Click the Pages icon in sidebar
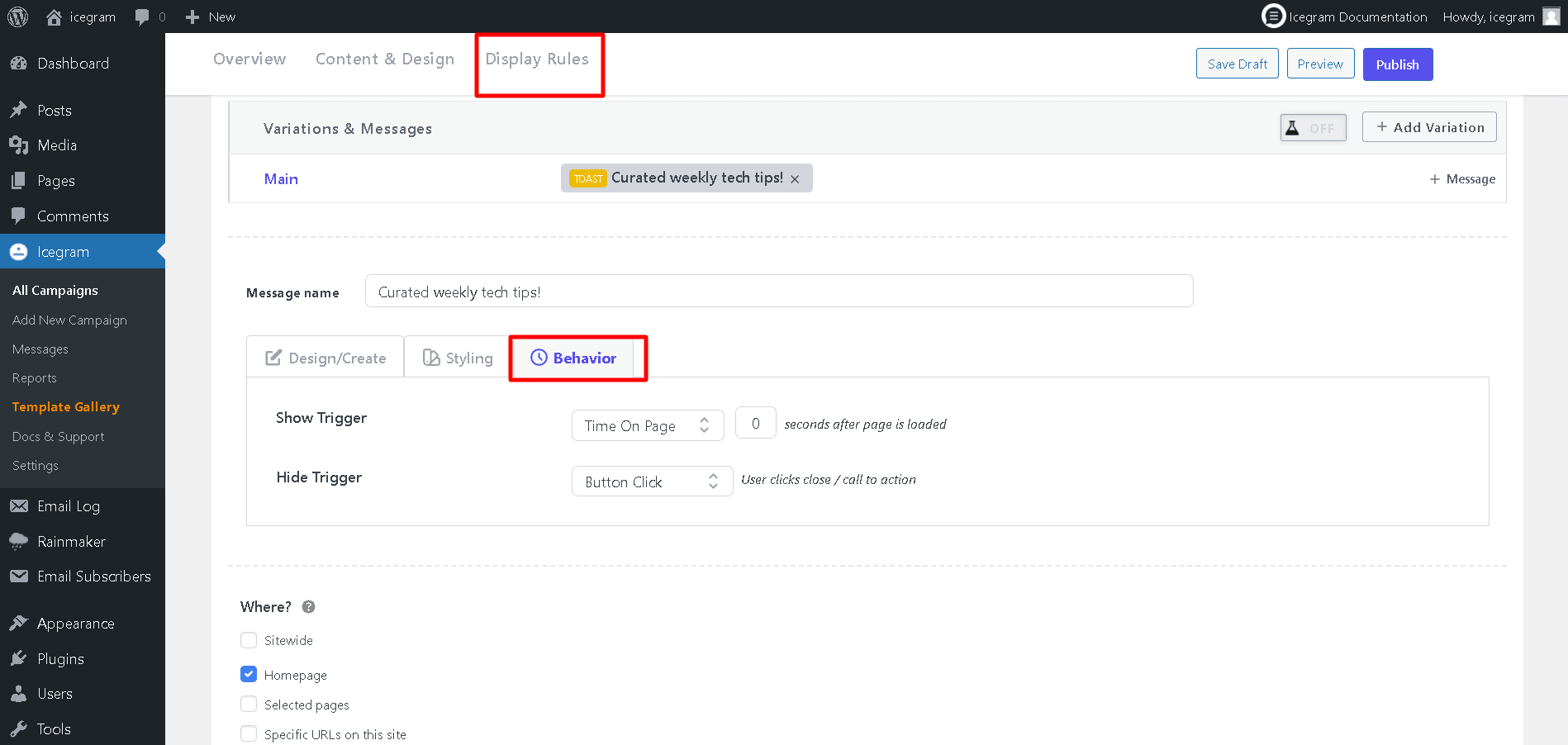 pyautogui.click(x=19, y=181)
